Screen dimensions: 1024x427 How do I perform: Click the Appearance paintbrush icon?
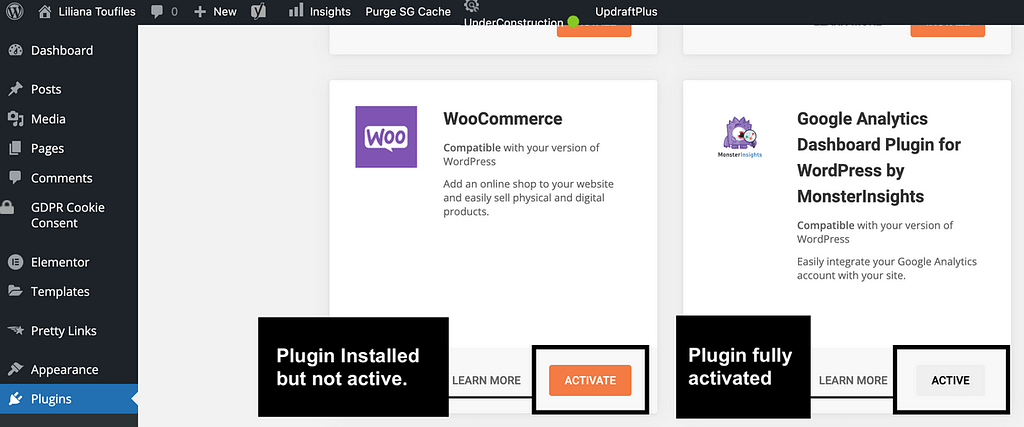point(16,370)
